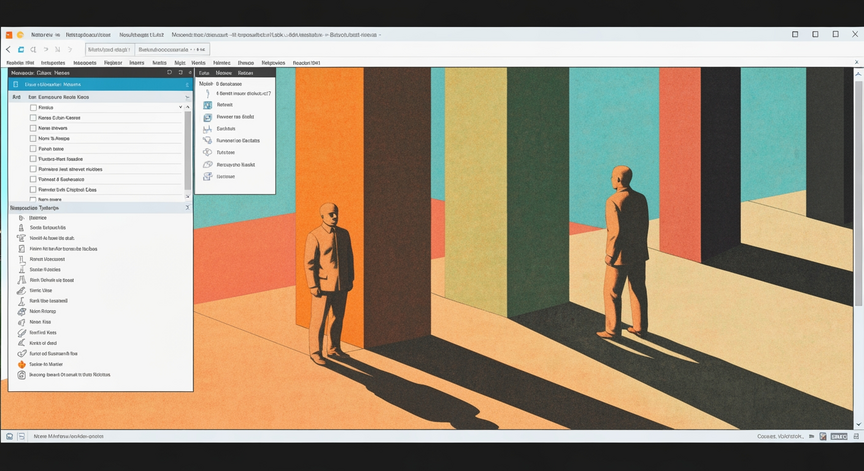Click the graph-like icon next to 'Eachituts'

point(207,129)
